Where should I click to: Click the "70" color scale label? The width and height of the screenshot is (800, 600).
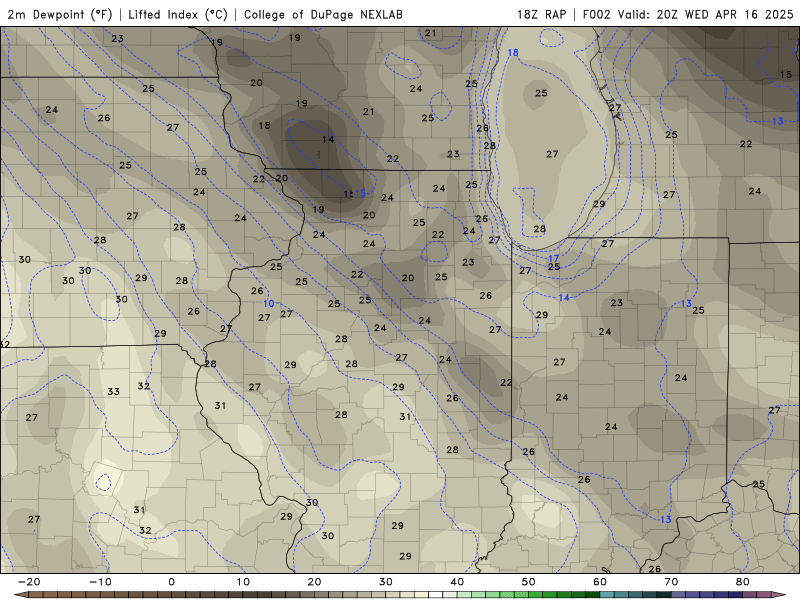671,582
